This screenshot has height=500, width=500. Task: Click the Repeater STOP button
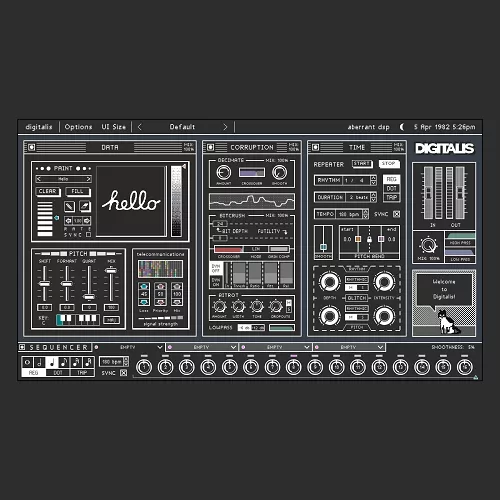coord(389,164)
